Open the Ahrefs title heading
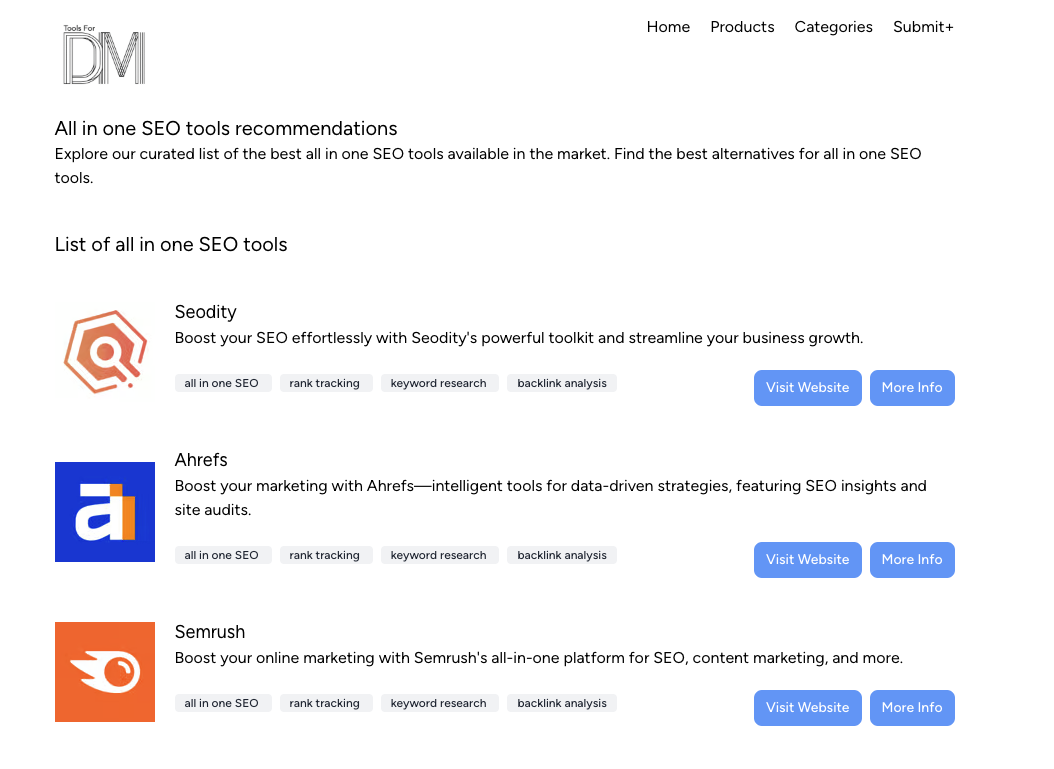1054x769 pixels. (x=201, y=460)
